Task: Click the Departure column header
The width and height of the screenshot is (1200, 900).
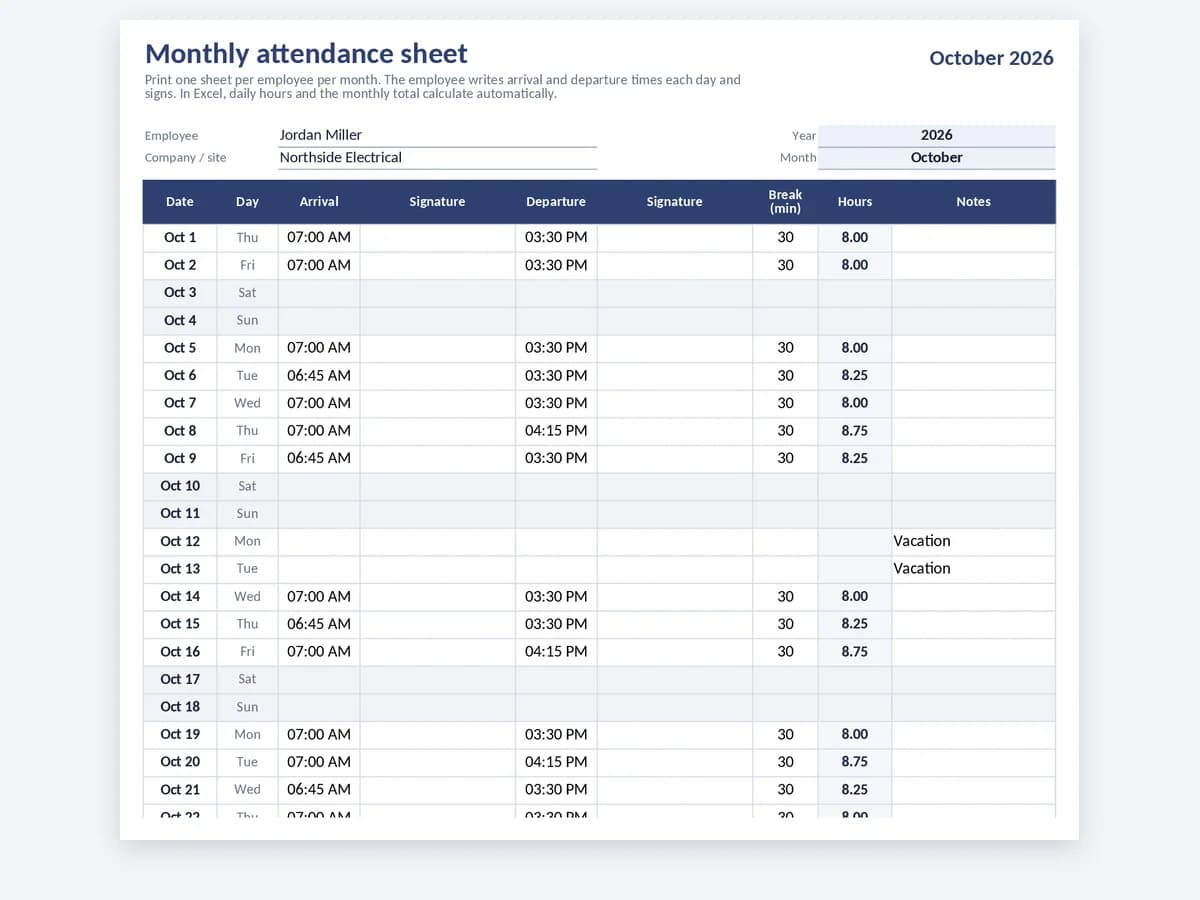Action: click(556, 202)
